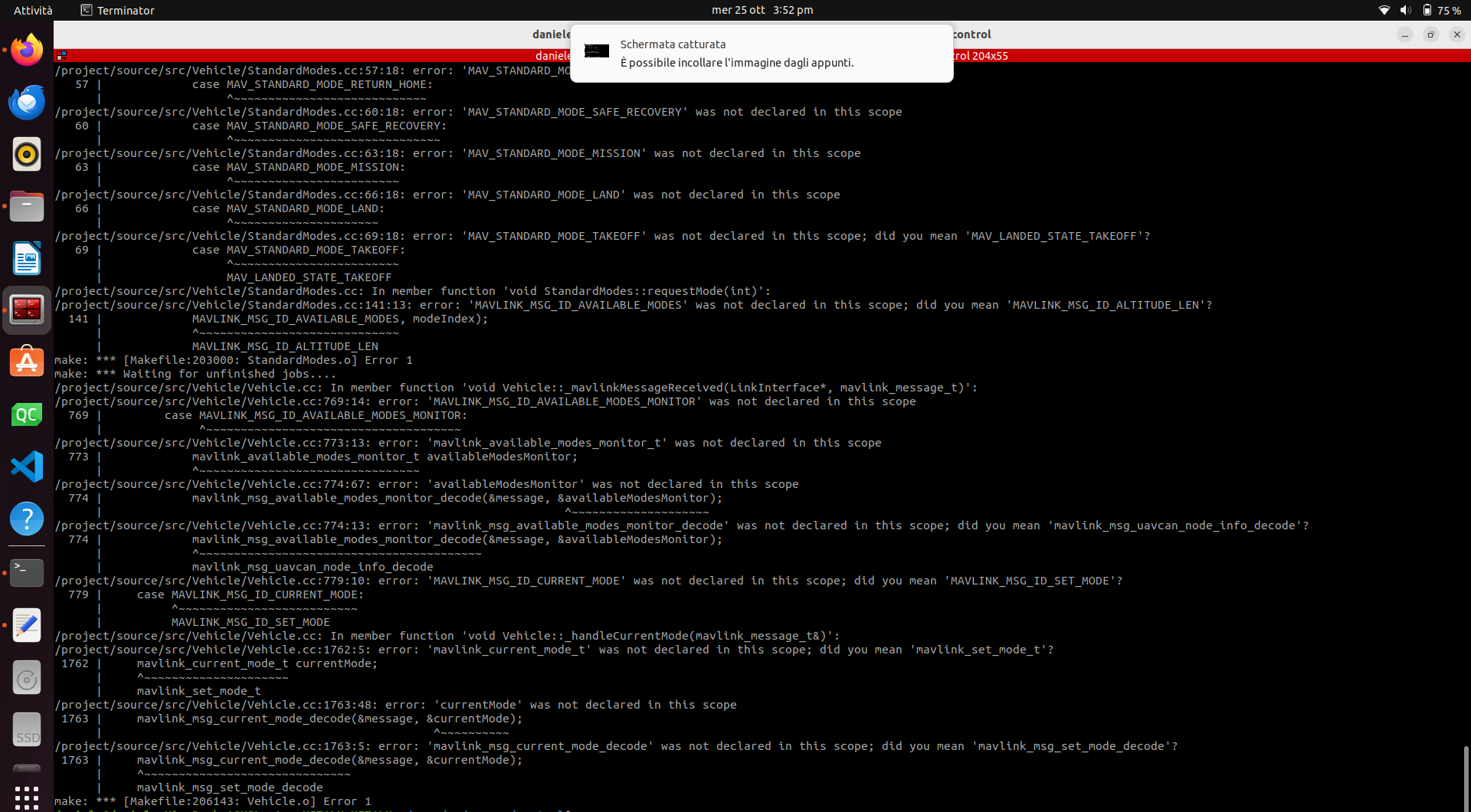Open the Files file manager

tap(26, 206)
